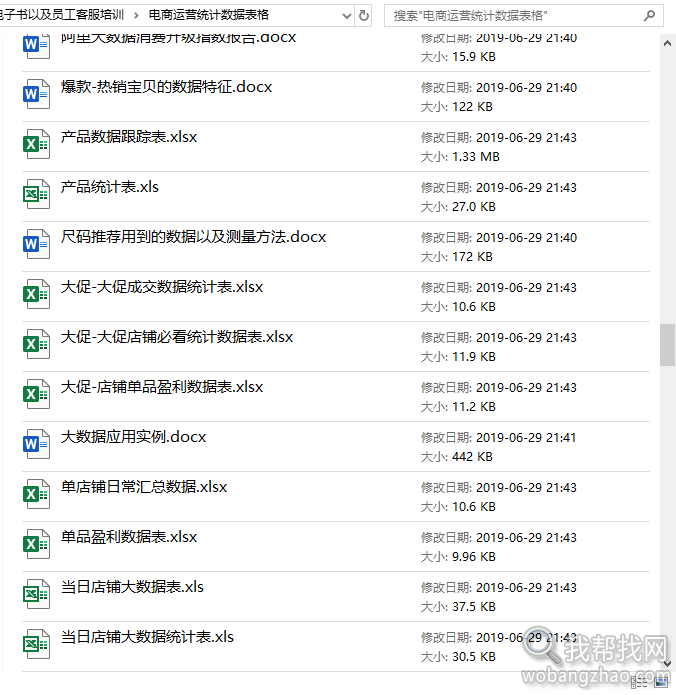Click Excel icon of 产品数据跟踪表.xlsx

pyautogui.click(x=36, y=144)
